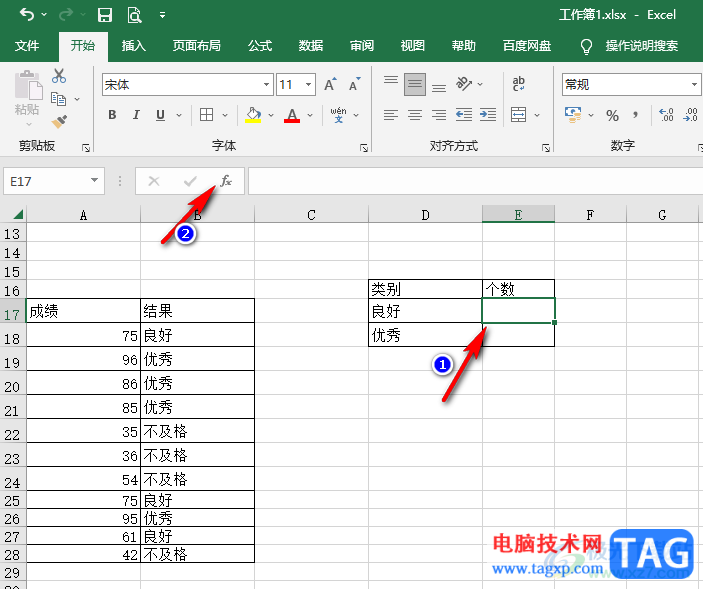Click the text orientation icon

point(464,84)
